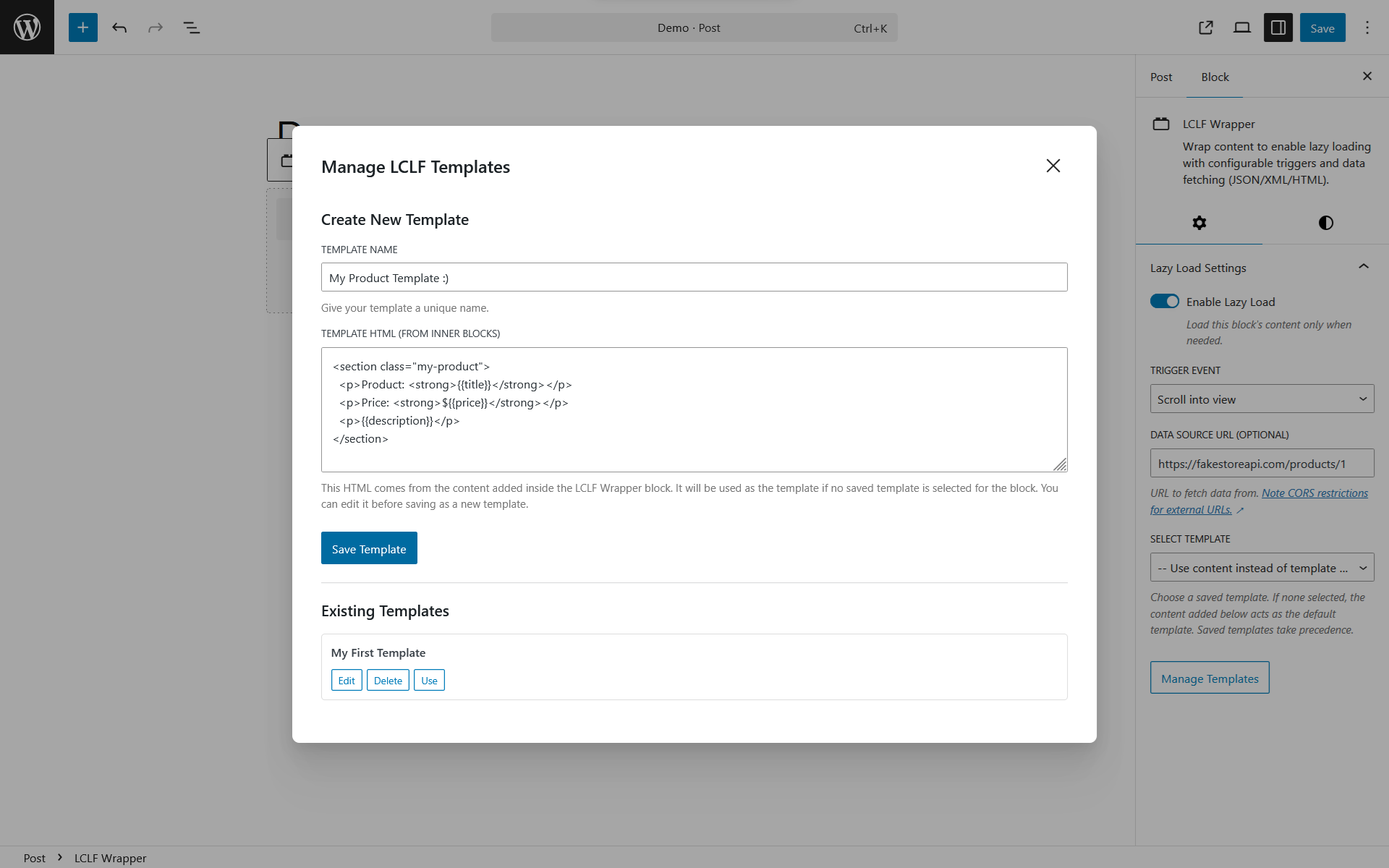Select the Block tab in sidebar
Screen dimensions: 1389x868
click(1215, 77)
